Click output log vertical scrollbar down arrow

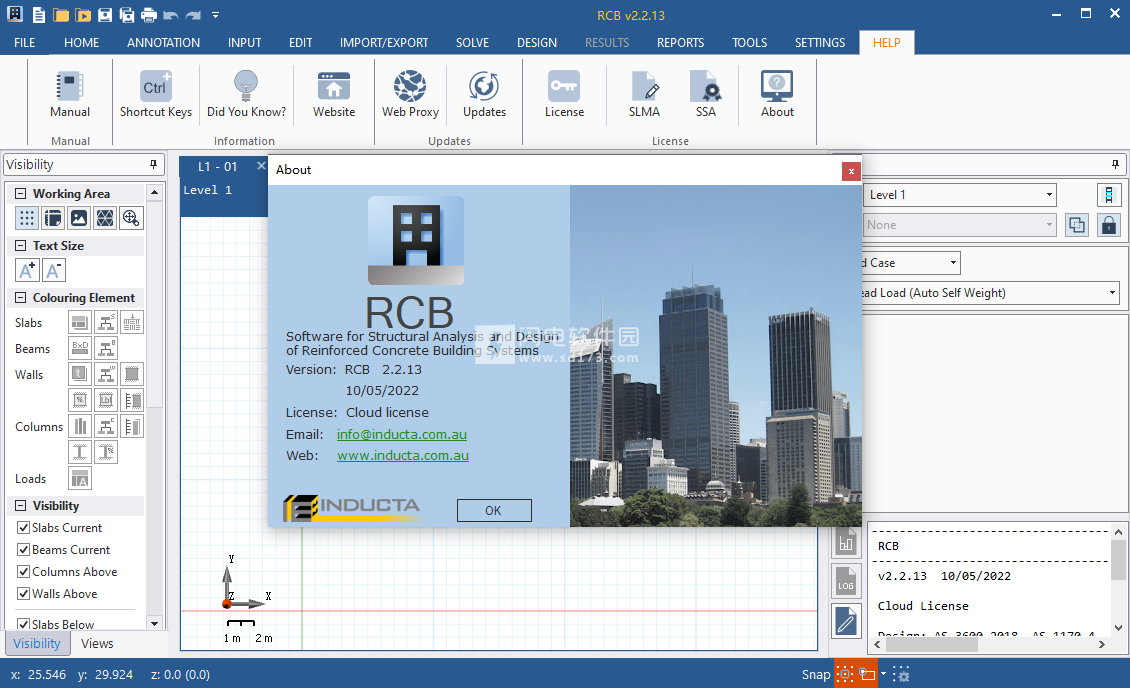[1118, 627]
